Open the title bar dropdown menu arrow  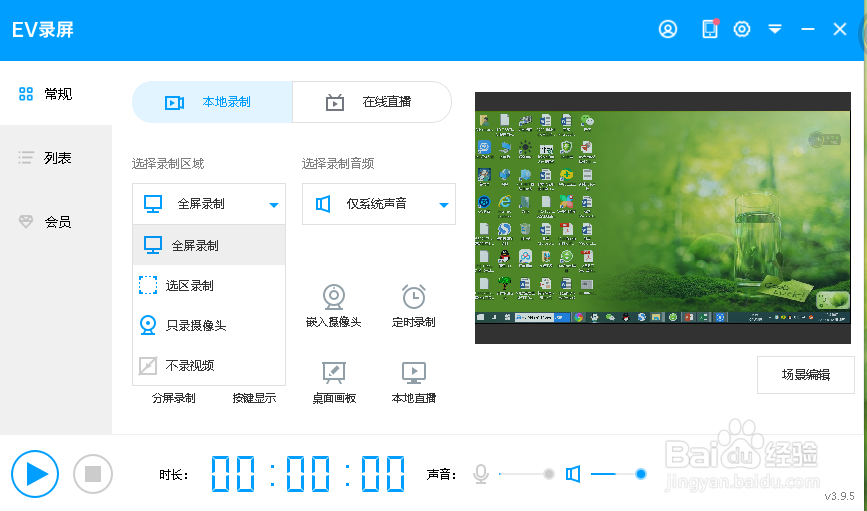[x=775, y=29]
